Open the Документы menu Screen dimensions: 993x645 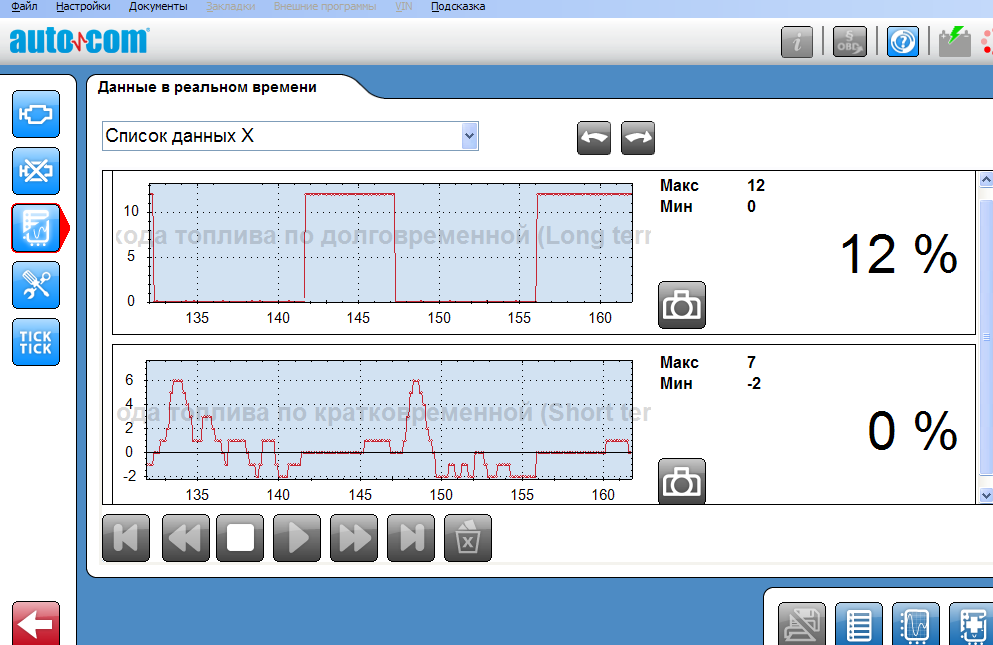pyautogui.click(x=158, y=6)
